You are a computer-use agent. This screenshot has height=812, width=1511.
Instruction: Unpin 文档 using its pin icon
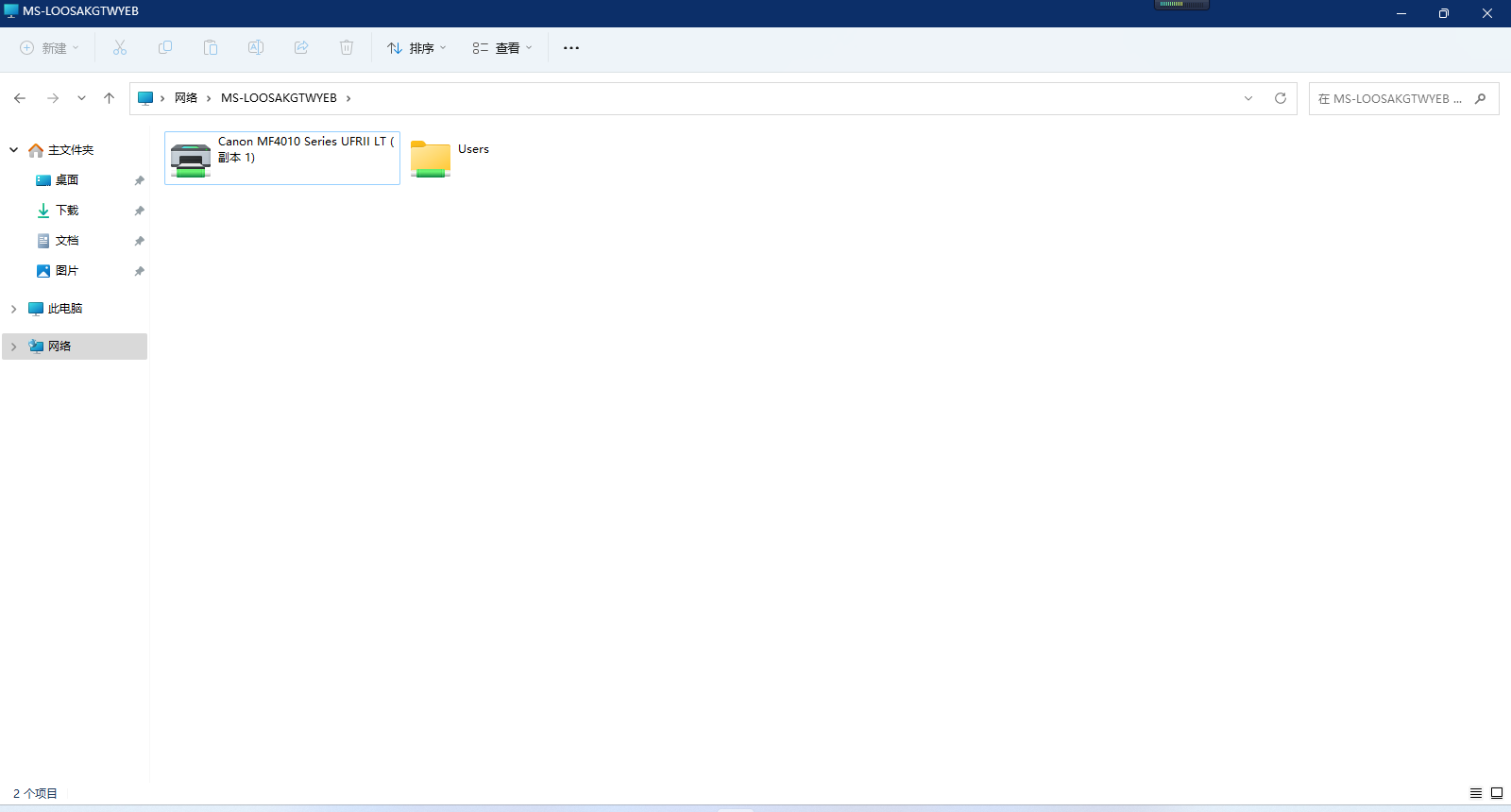point(139,241)
